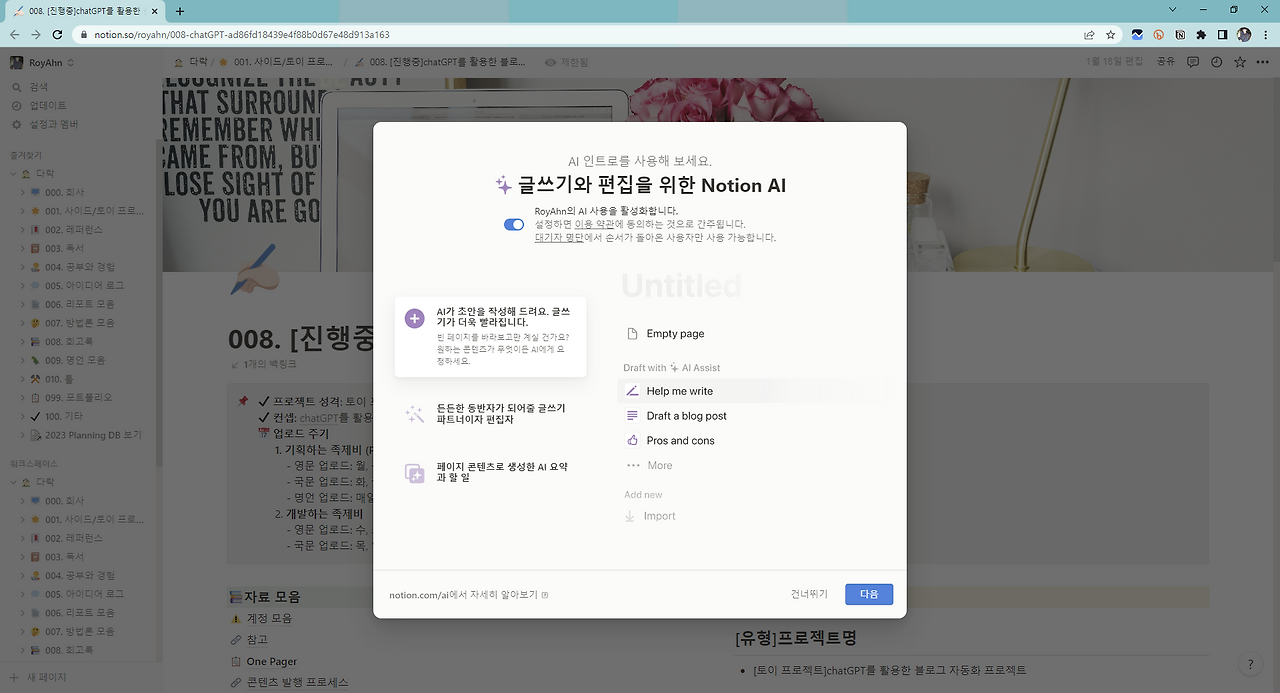Open 100. 기타 page in sidebar
The height and width of the screenshot is (693, 1280).
tap(64, 416)
